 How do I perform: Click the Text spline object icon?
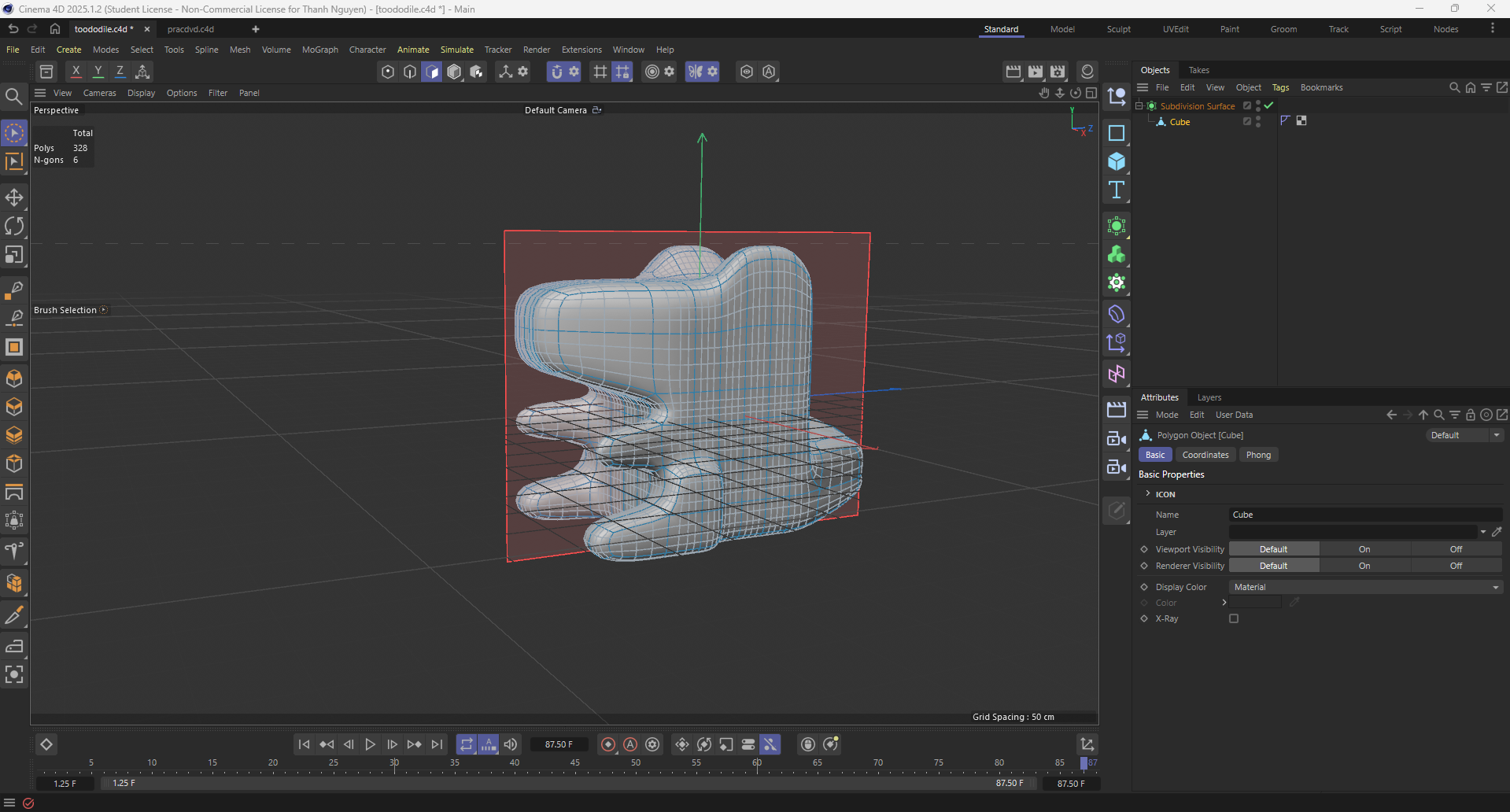coord(1116,190)
